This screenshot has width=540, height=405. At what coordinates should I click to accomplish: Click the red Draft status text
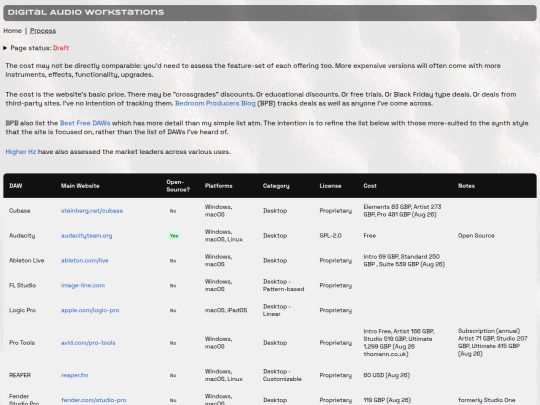(x=61, y=48)
